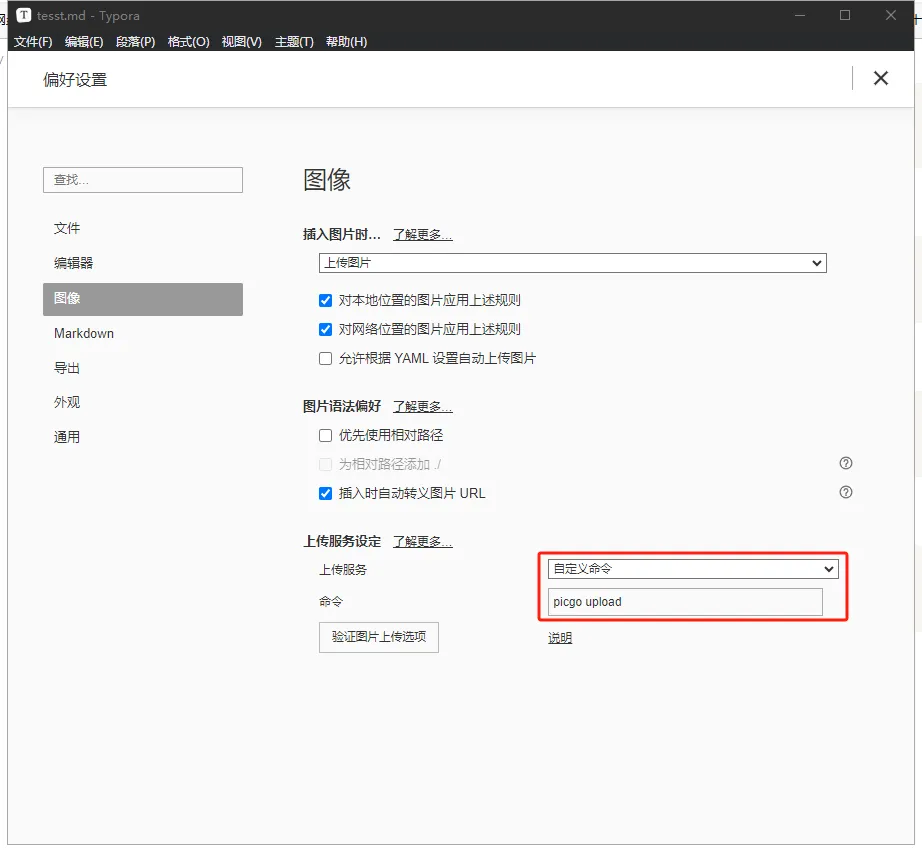
Task: Click the 验证图片上传选项 button
Action: pyautogui.click(x=379, y=637)
